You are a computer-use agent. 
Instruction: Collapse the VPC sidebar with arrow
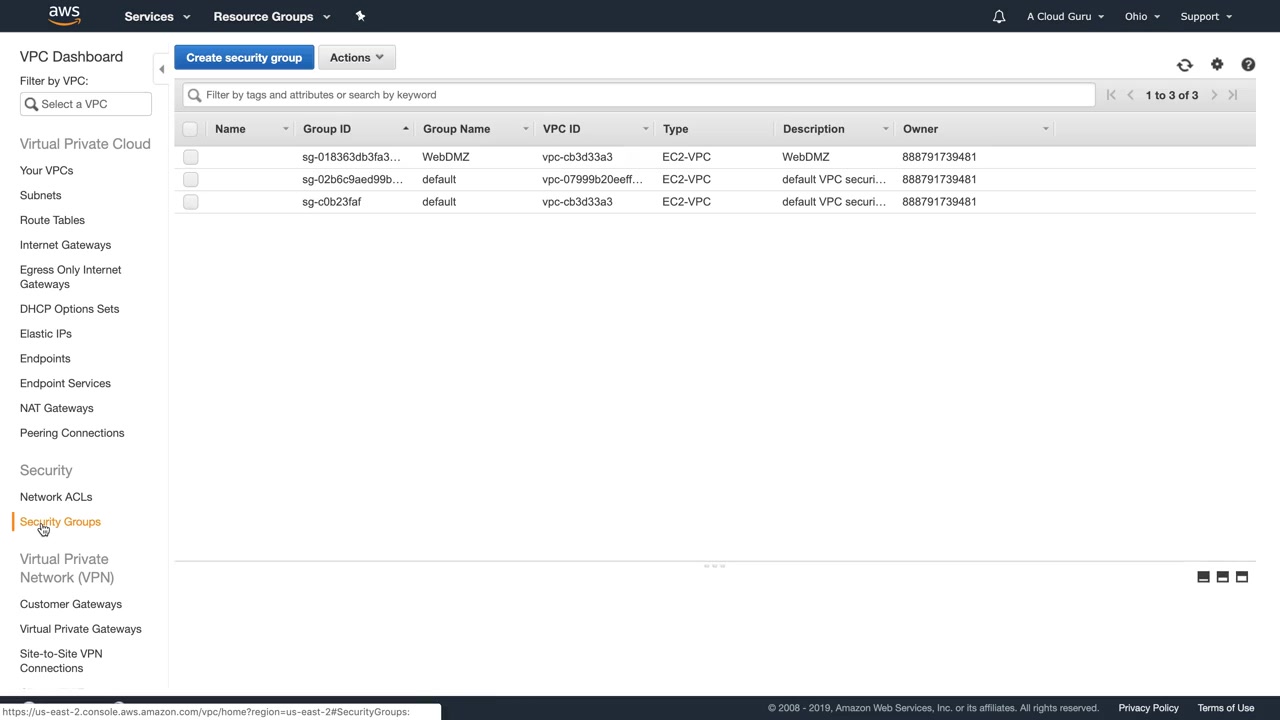161,69
